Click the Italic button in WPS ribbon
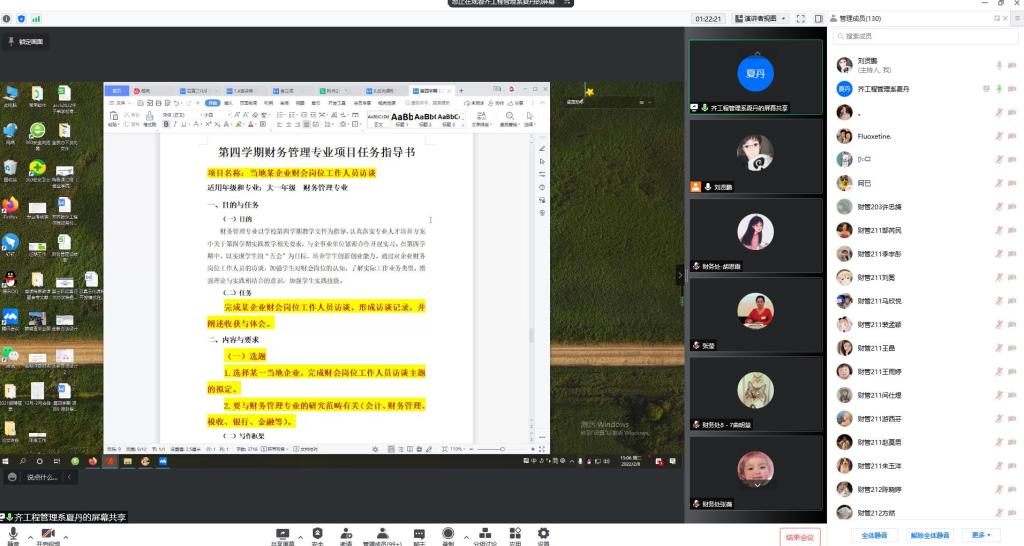 pyautogui.click(x=174, y=124)
